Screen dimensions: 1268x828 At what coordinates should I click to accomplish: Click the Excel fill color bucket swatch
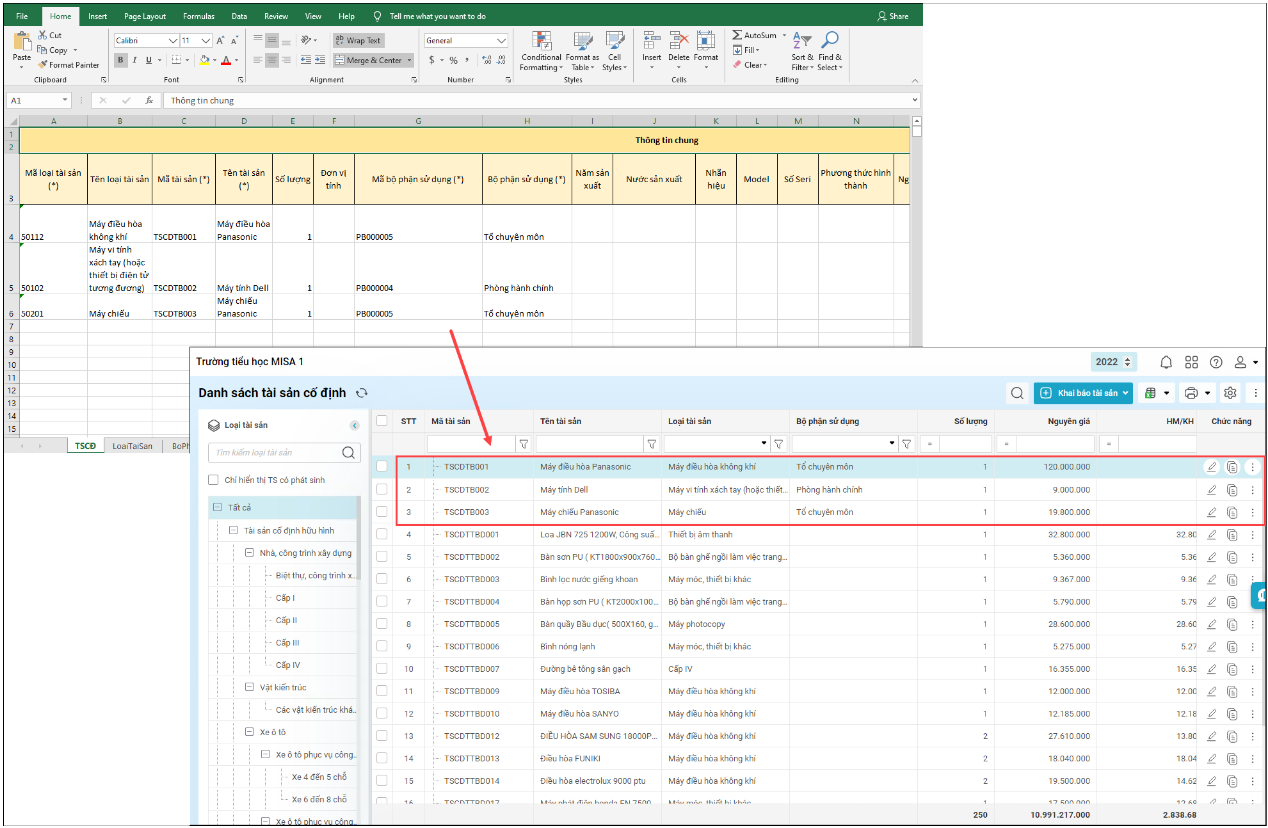pos(203,60)
